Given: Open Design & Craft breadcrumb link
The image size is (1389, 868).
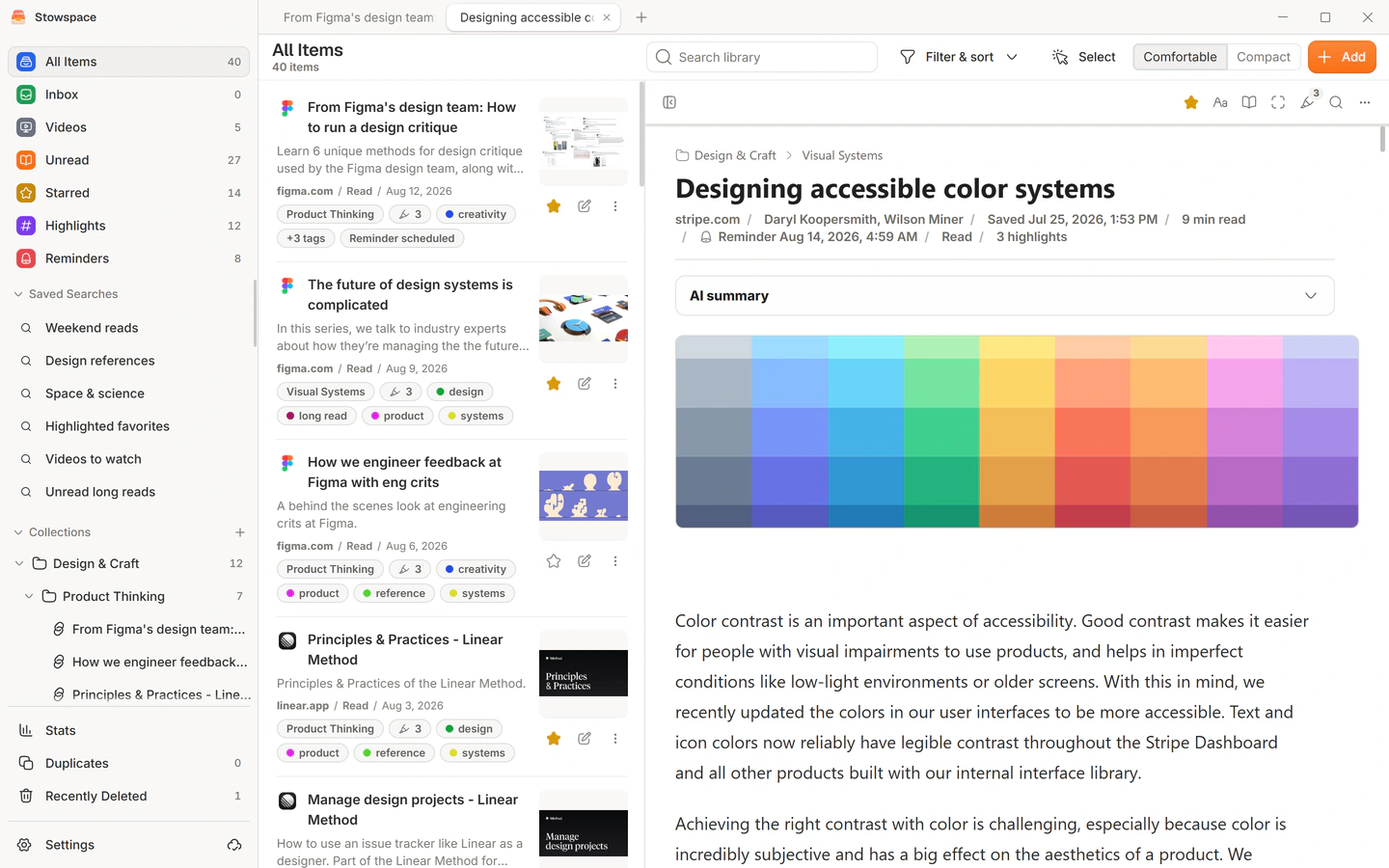Looking at the screenshot, I should pos(725,155).
